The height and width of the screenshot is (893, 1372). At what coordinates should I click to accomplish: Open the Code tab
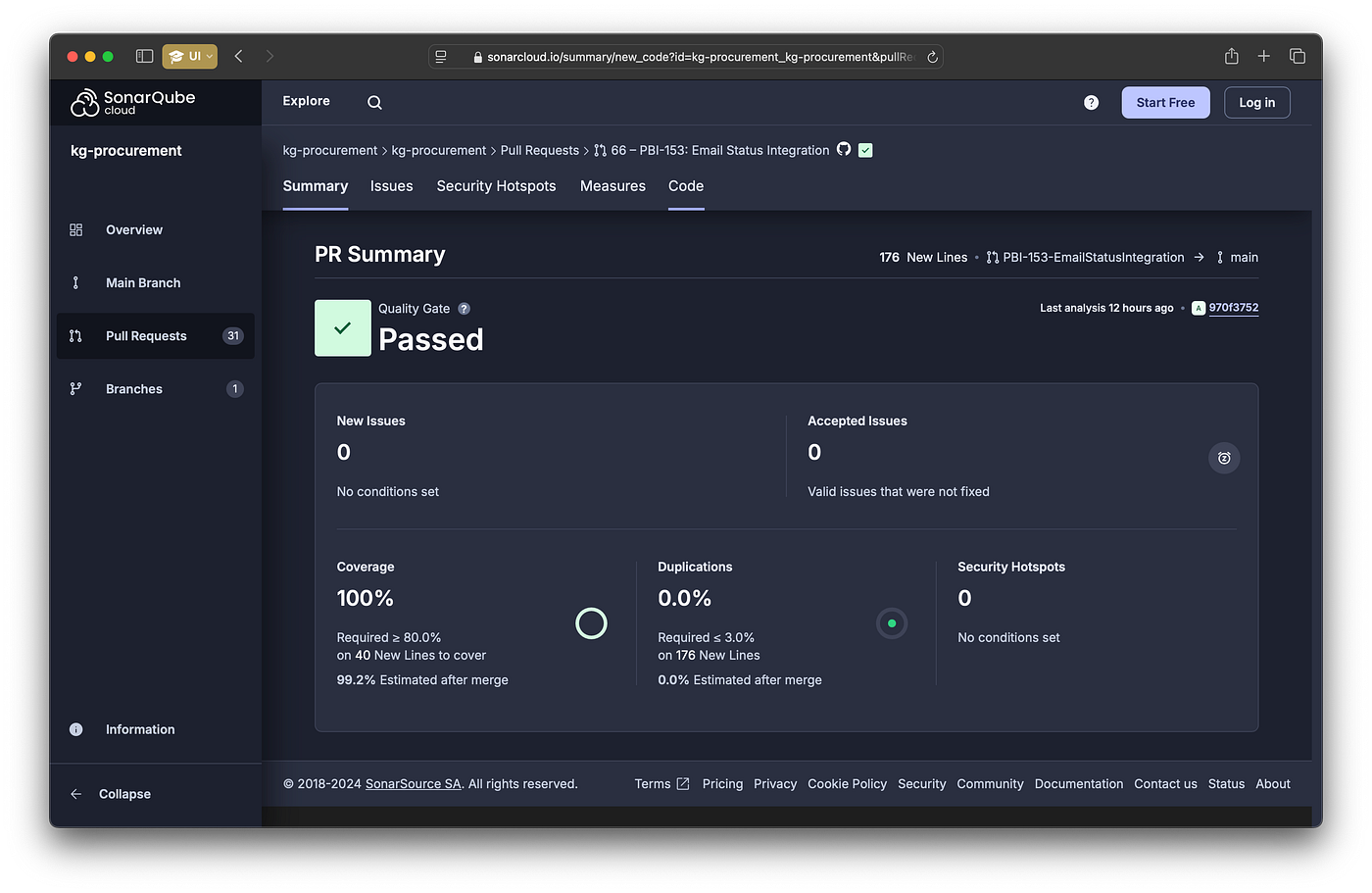686,186
